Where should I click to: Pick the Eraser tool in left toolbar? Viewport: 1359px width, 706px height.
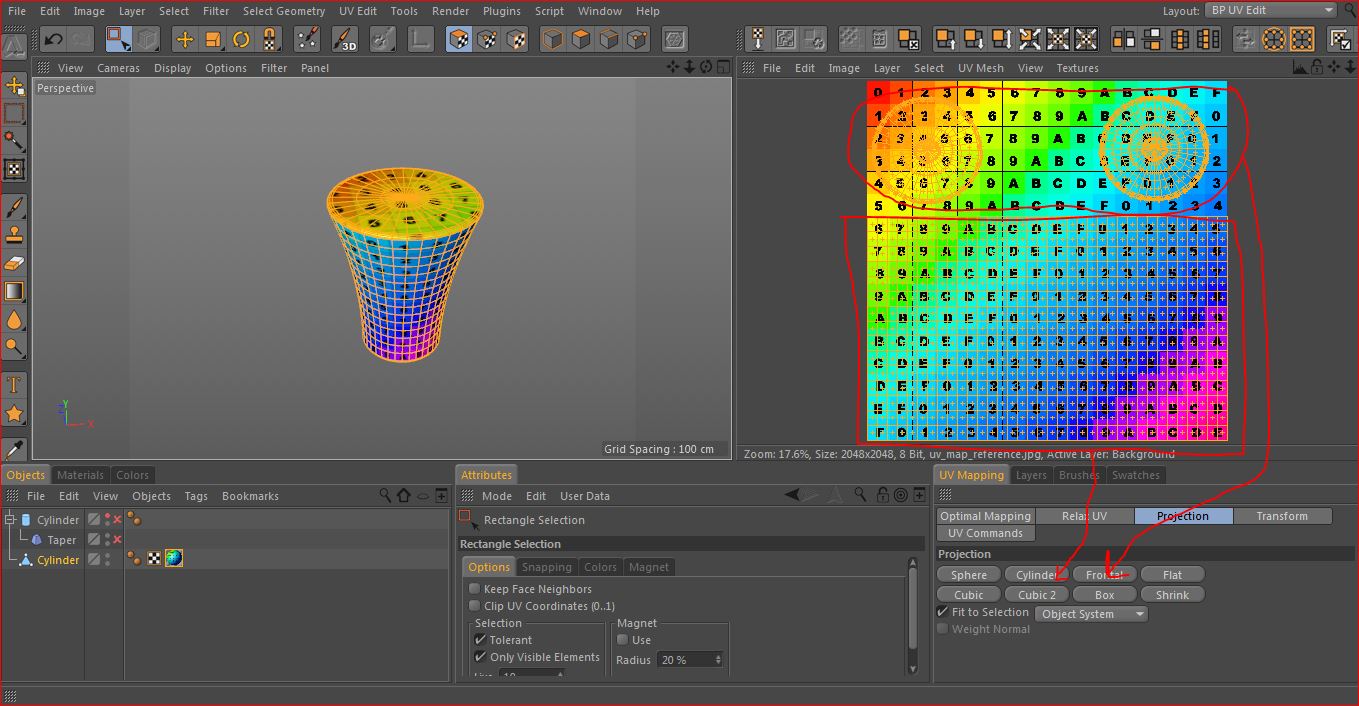pyautogui.click(x=14, y=264)
